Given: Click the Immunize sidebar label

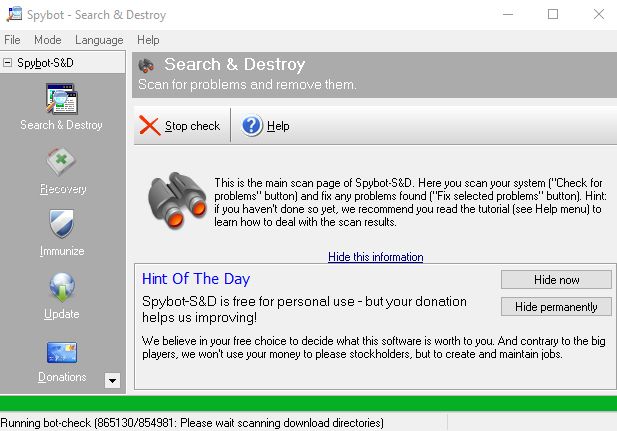Looking at the screenshot, I should tap(62, 251).
